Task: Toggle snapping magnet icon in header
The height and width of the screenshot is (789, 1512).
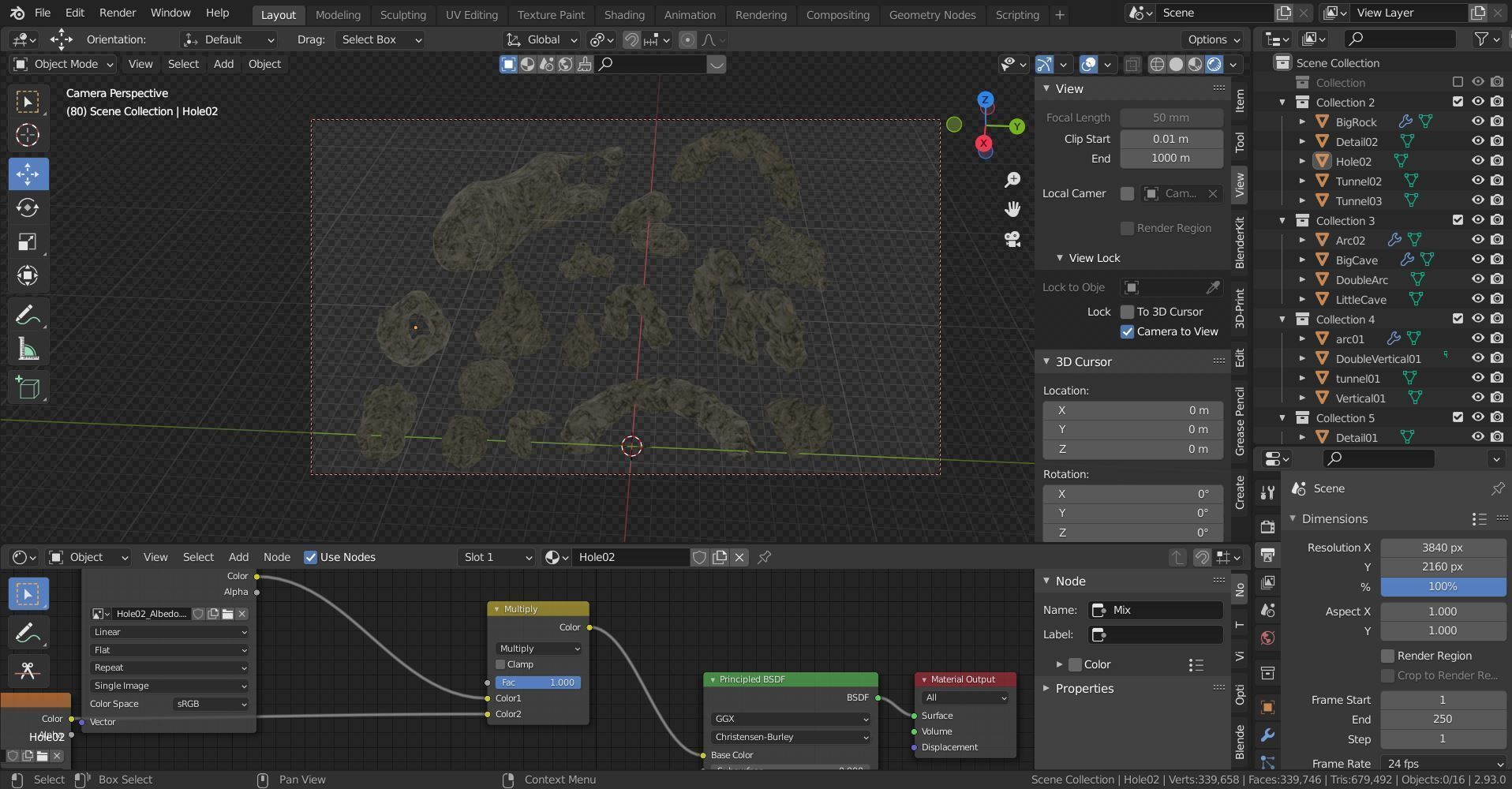Action: [631, 39]
